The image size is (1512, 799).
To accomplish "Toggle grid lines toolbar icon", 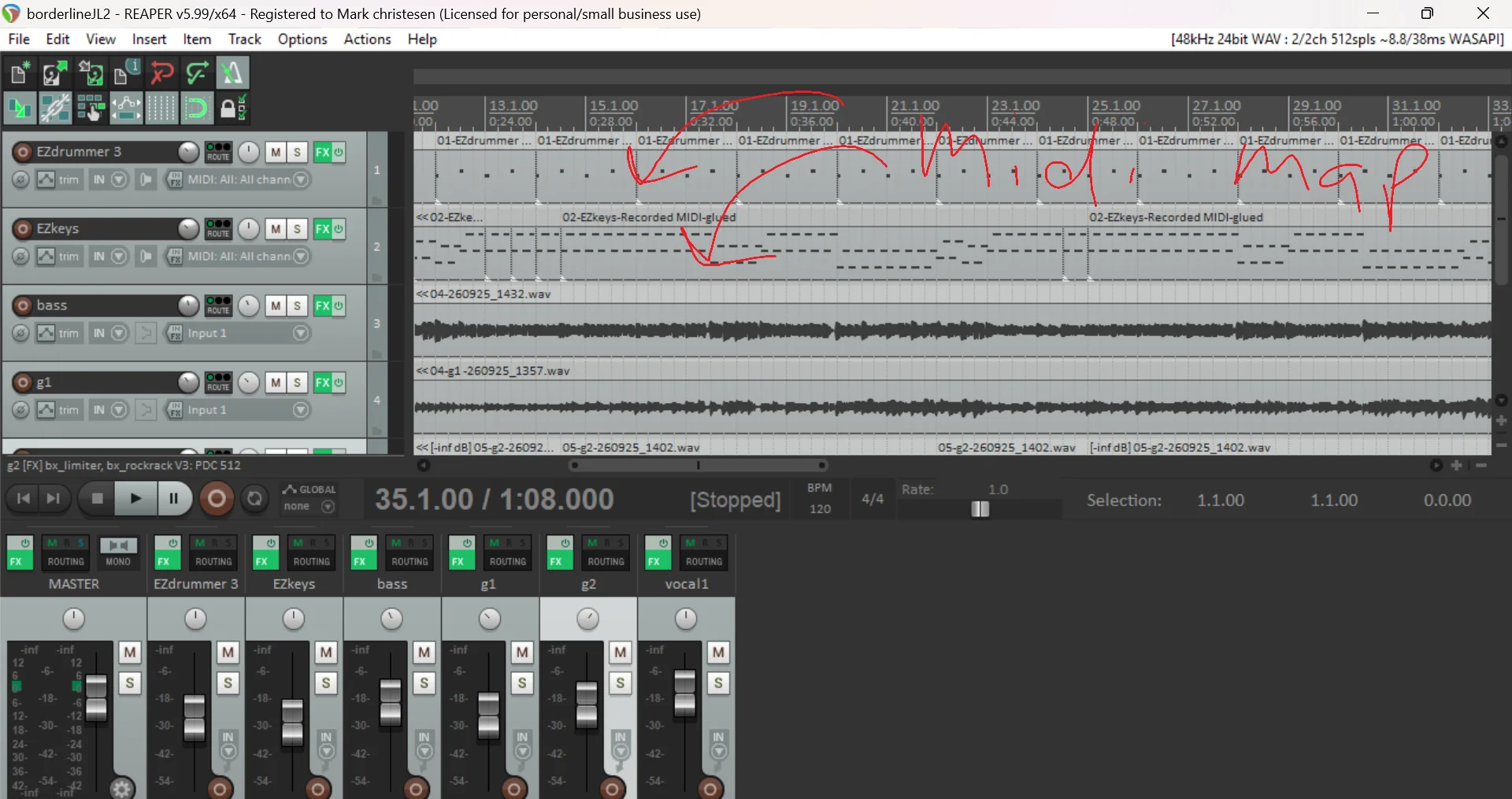I will [161, 108].
